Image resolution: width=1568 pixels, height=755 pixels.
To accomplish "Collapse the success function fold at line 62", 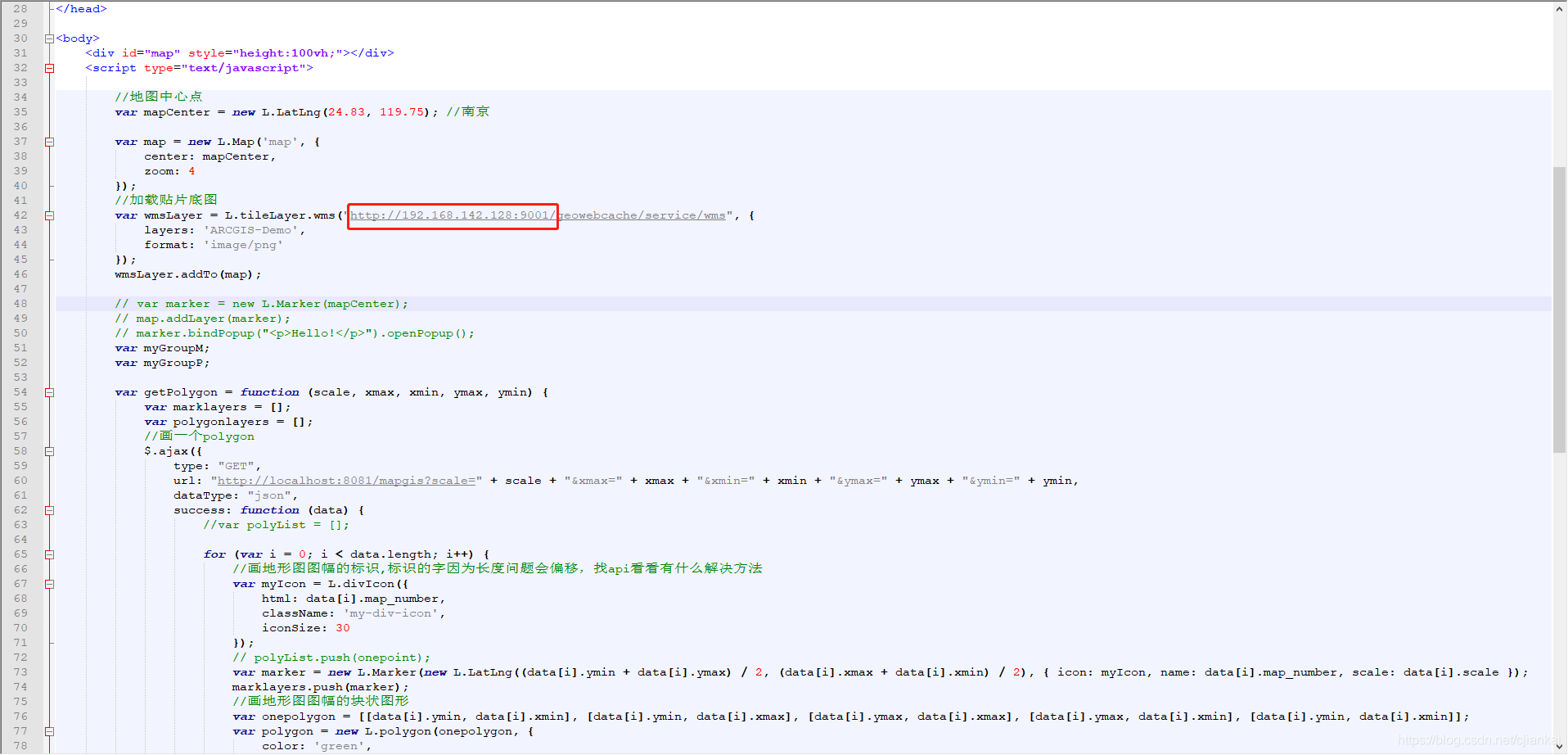I will tap(49, 510).
